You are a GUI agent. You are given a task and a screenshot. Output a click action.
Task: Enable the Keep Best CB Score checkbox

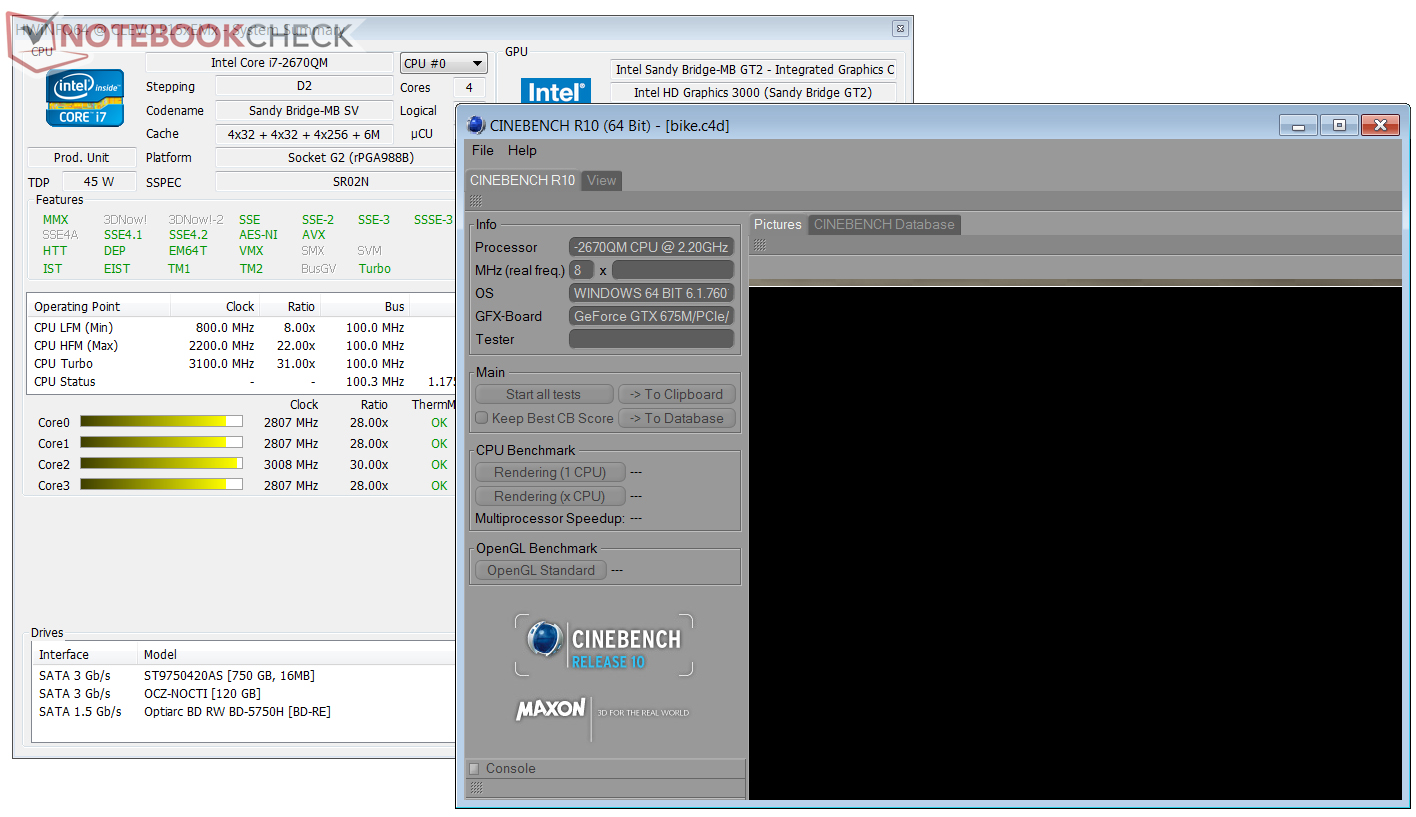[x=482, y=418]
